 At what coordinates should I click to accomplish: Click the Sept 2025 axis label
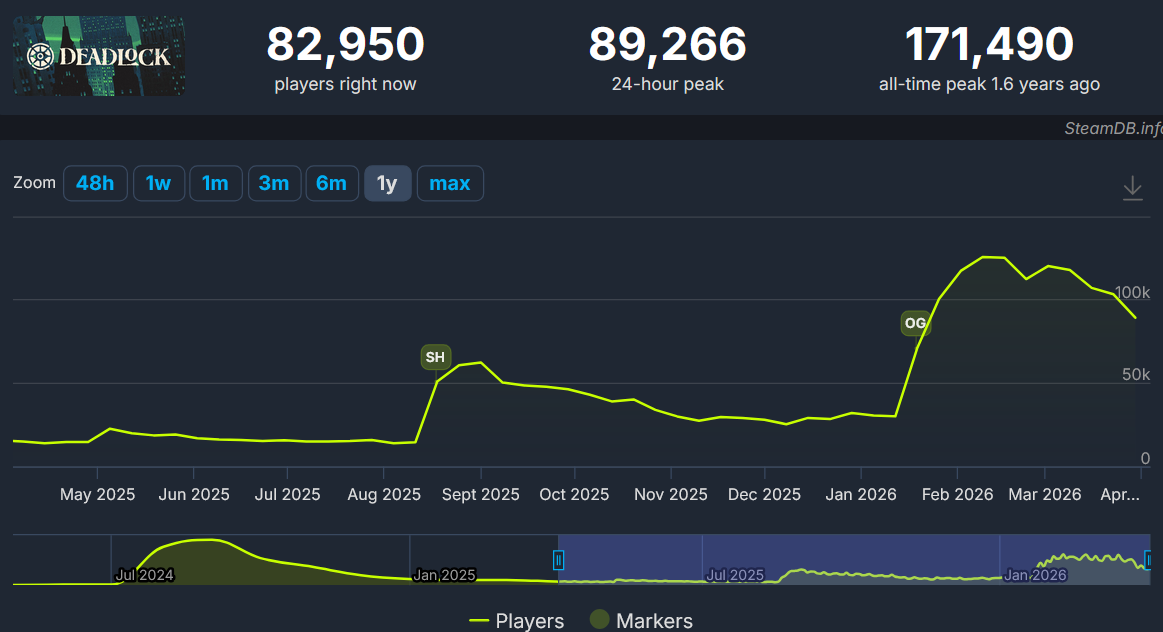(x=481, y=494)
